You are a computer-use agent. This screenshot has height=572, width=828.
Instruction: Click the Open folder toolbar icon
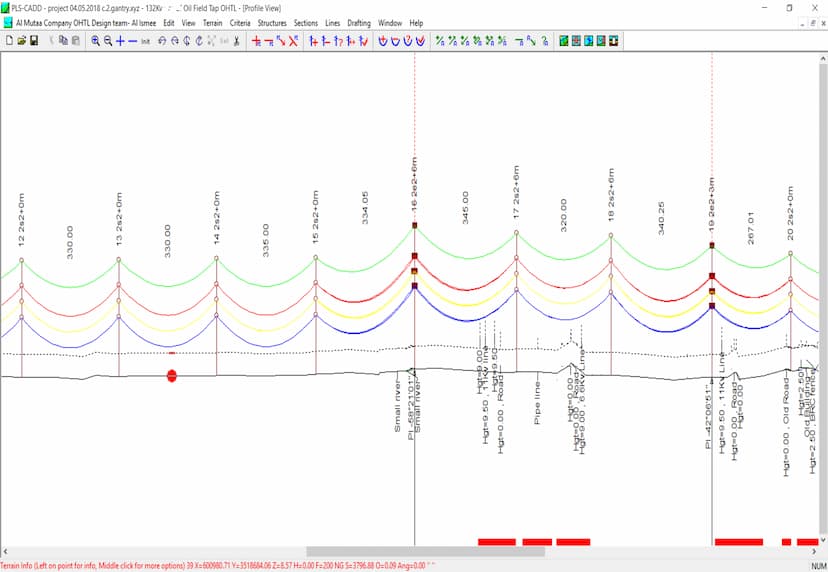(x=22, y=41)
